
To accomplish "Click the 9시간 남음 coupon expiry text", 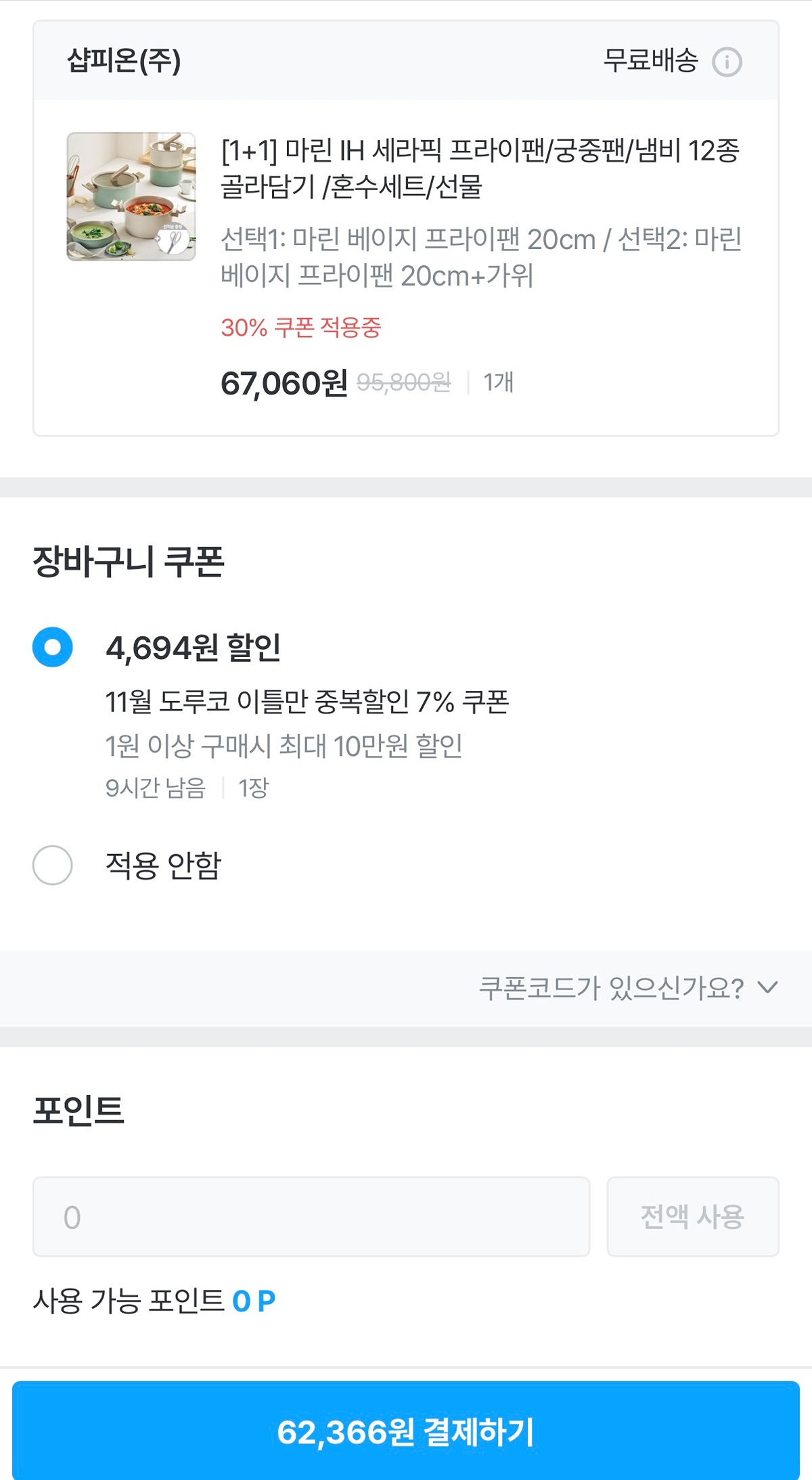I will point(156,788).
